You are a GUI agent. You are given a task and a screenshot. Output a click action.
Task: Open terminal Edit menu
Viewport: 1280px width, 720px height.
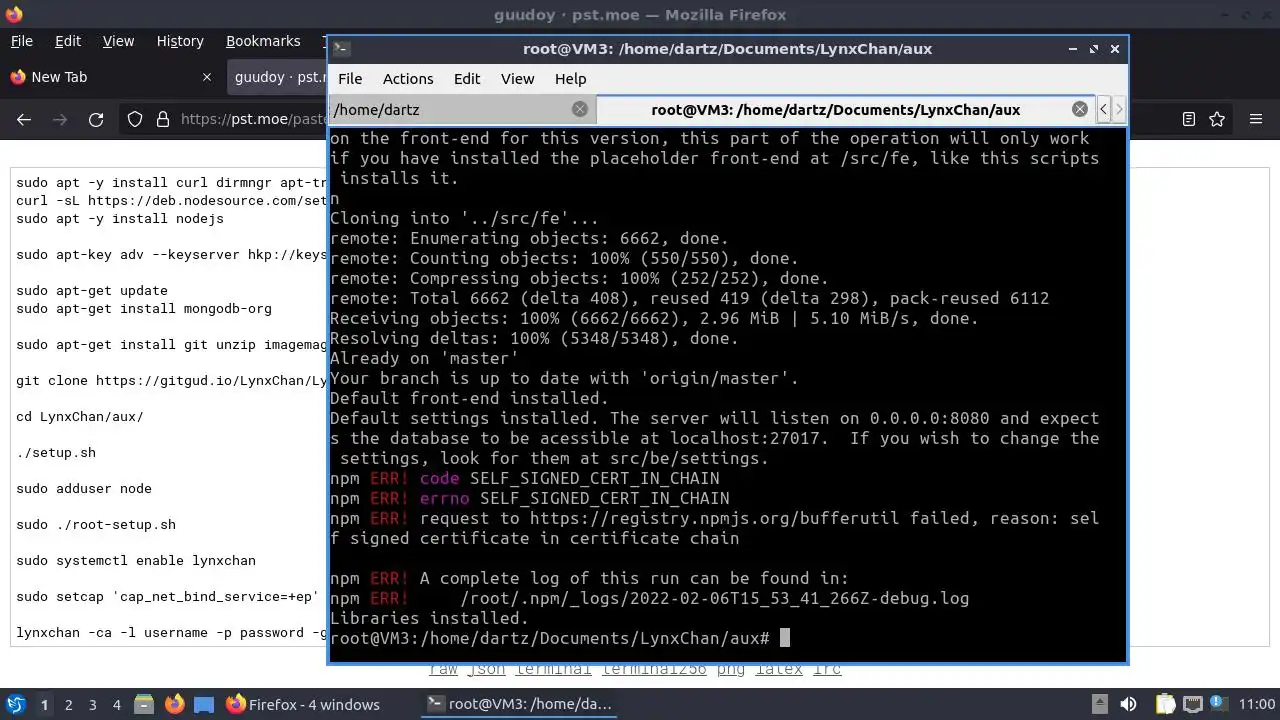click(x=467, y=79)
